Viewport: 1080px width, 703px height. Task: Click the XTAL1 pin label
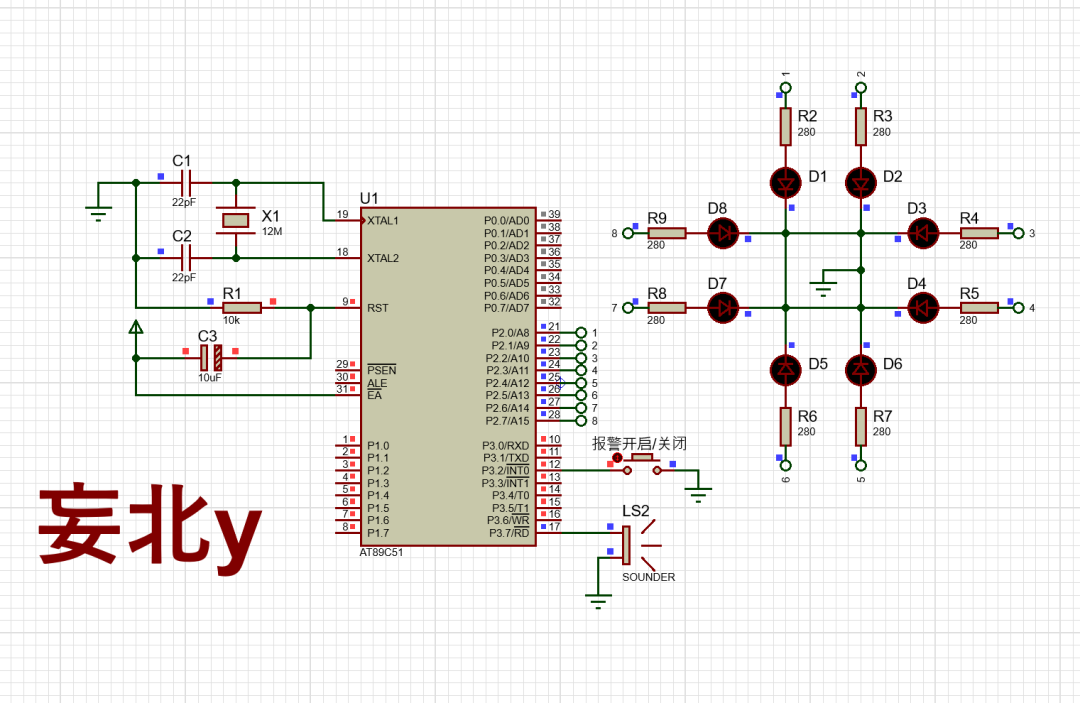click(383, 221)
